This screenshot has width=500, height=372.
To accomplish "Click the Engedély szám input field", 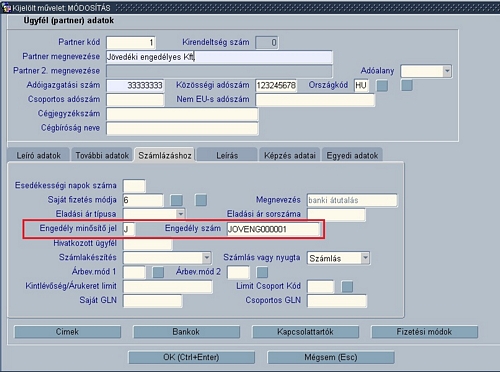I will (x=273, y=229).
